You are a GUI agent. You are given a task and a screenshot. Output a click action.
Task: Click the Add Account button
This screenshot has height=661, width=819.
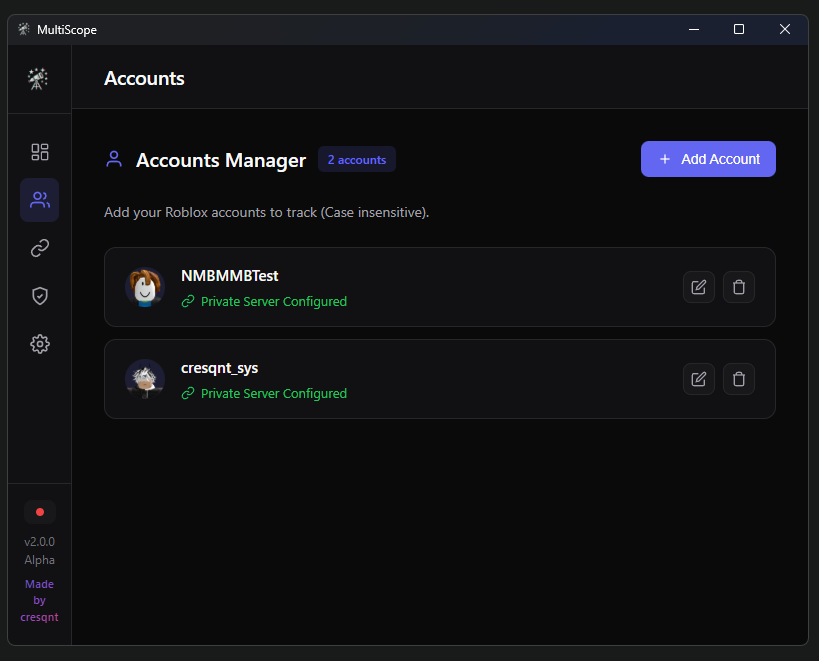pyautogui.click(x=708, y=159)
